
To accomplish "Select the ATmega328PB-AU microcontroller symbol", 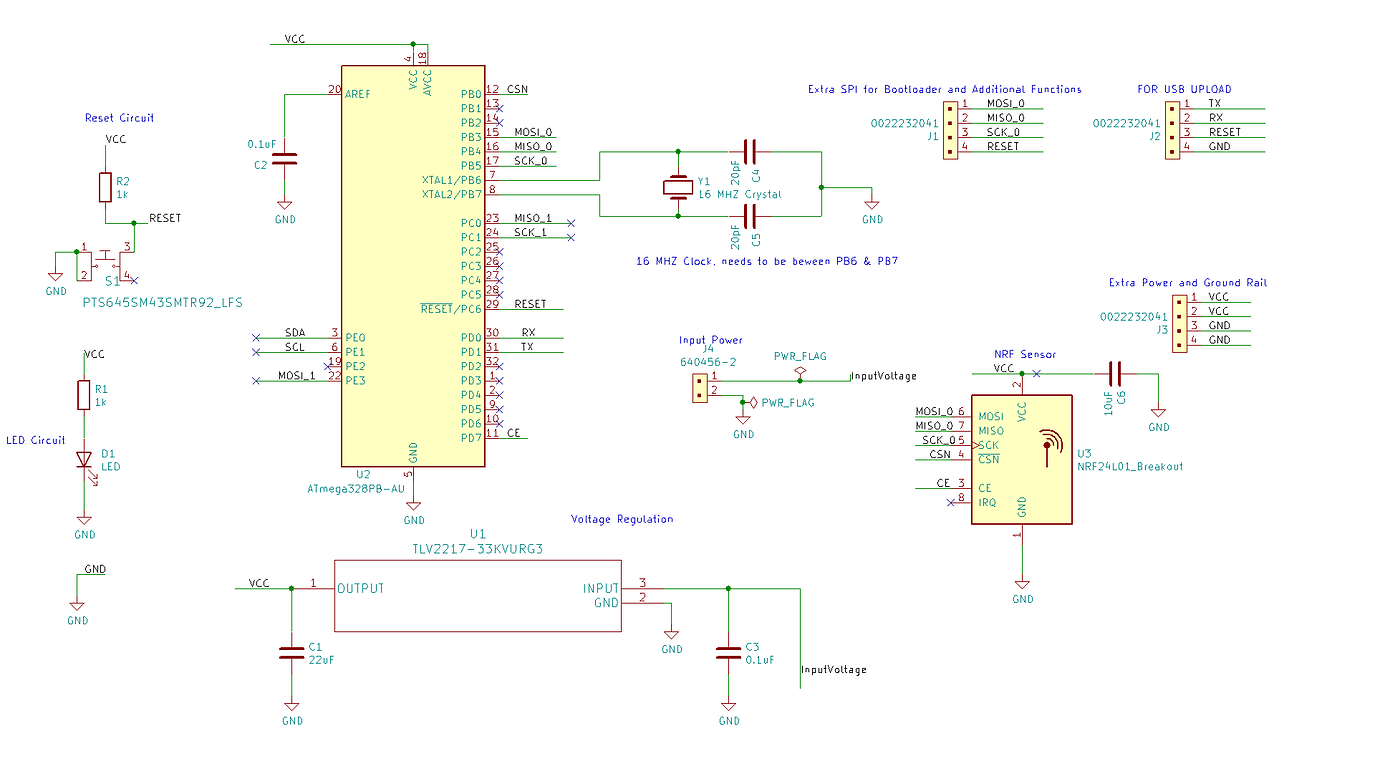I will 413,266.
